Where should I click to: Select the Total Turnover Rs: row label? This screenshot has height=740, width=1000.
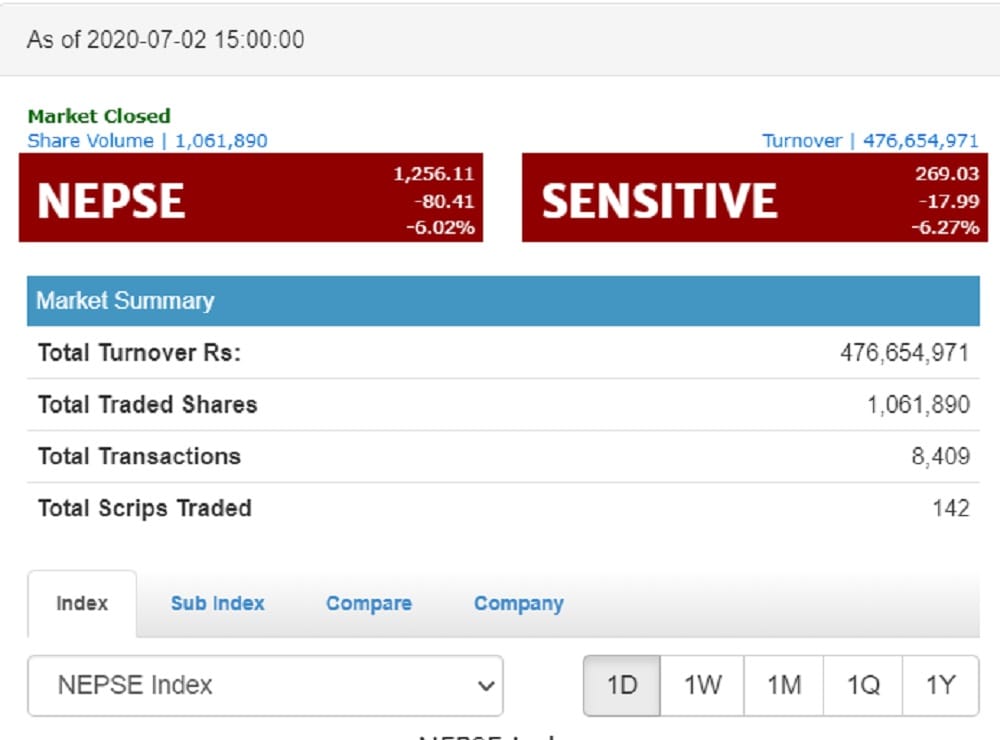[x=139, y=353]
